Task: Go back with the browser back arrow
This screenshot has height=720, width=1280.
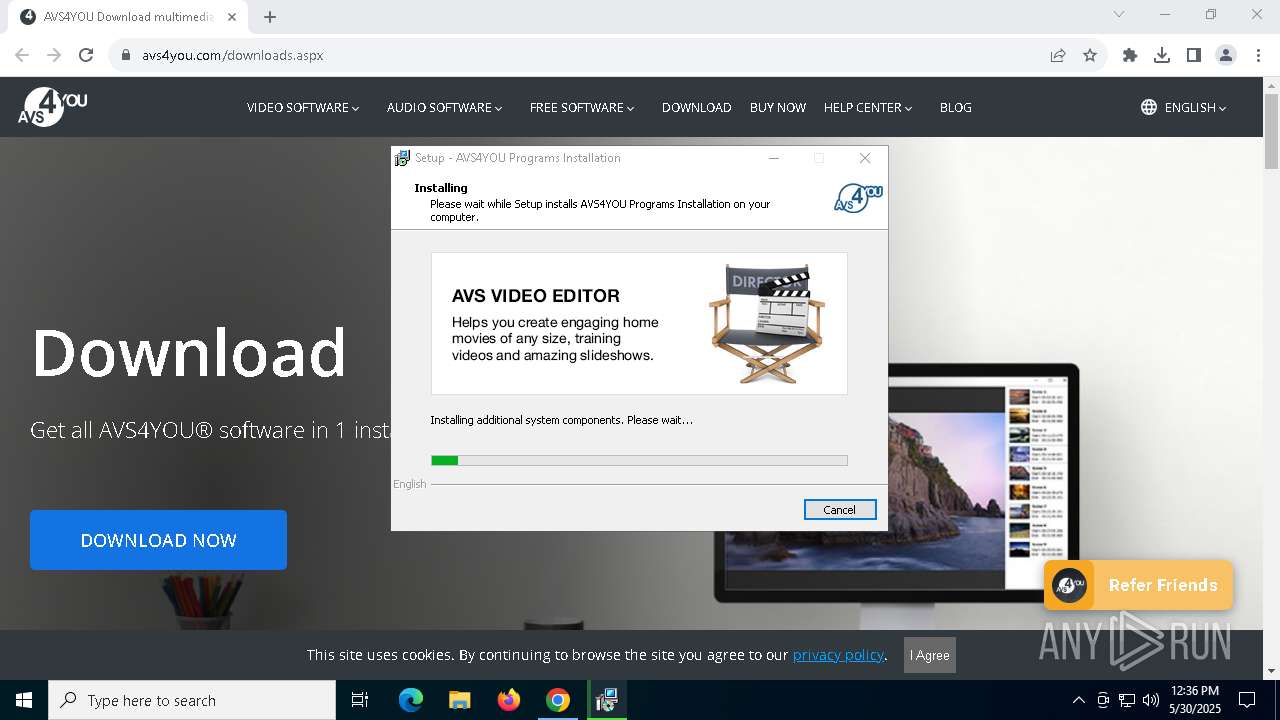Action: (x=22, y=55)
